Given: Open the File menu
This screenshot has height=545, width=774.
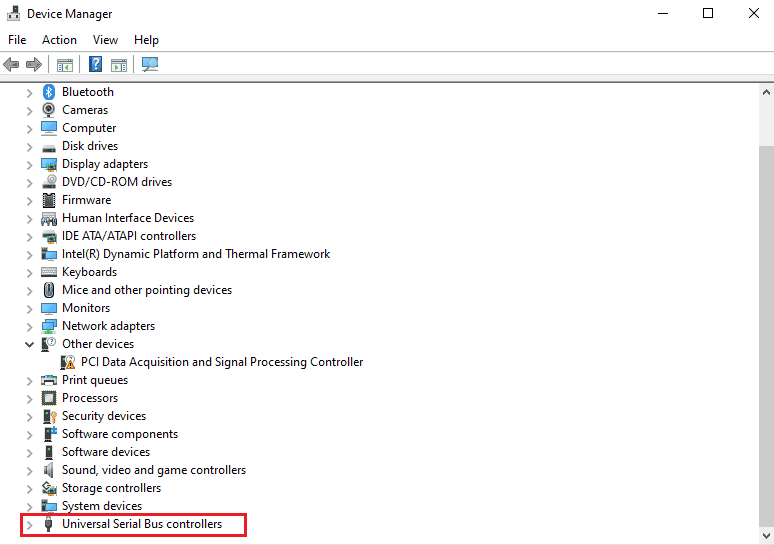Looking at the screenshot, I should pos(17,40).
